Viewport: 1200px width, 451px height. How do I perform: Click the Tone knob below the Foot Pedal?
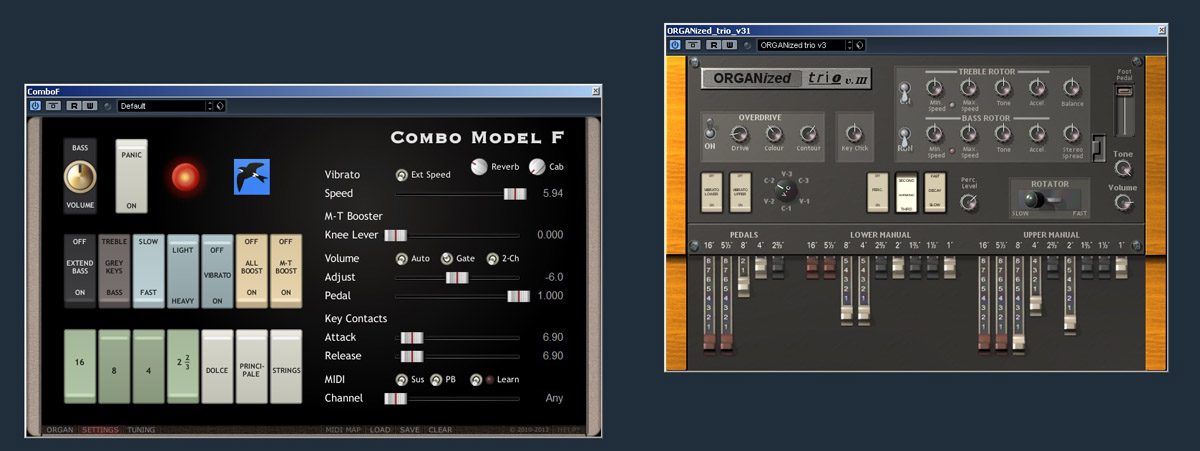tap(1124, 168)
